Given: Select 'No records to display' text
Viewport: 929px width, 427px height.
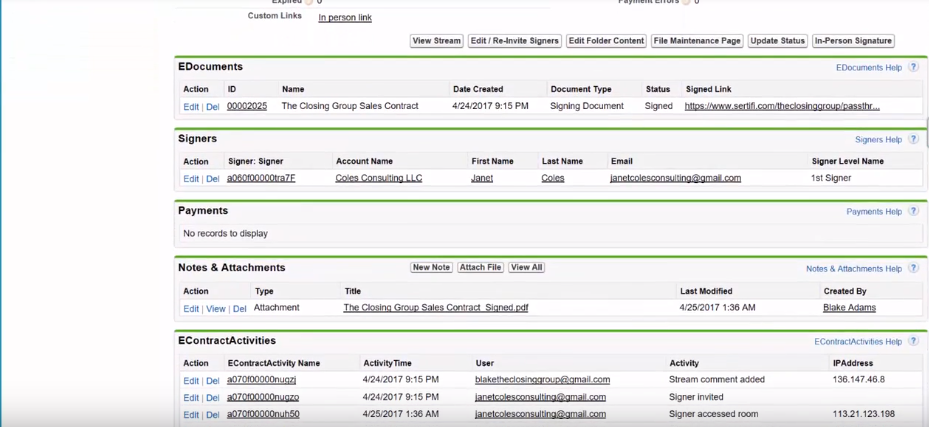Looking at the screenshot, I should (225, 233).
